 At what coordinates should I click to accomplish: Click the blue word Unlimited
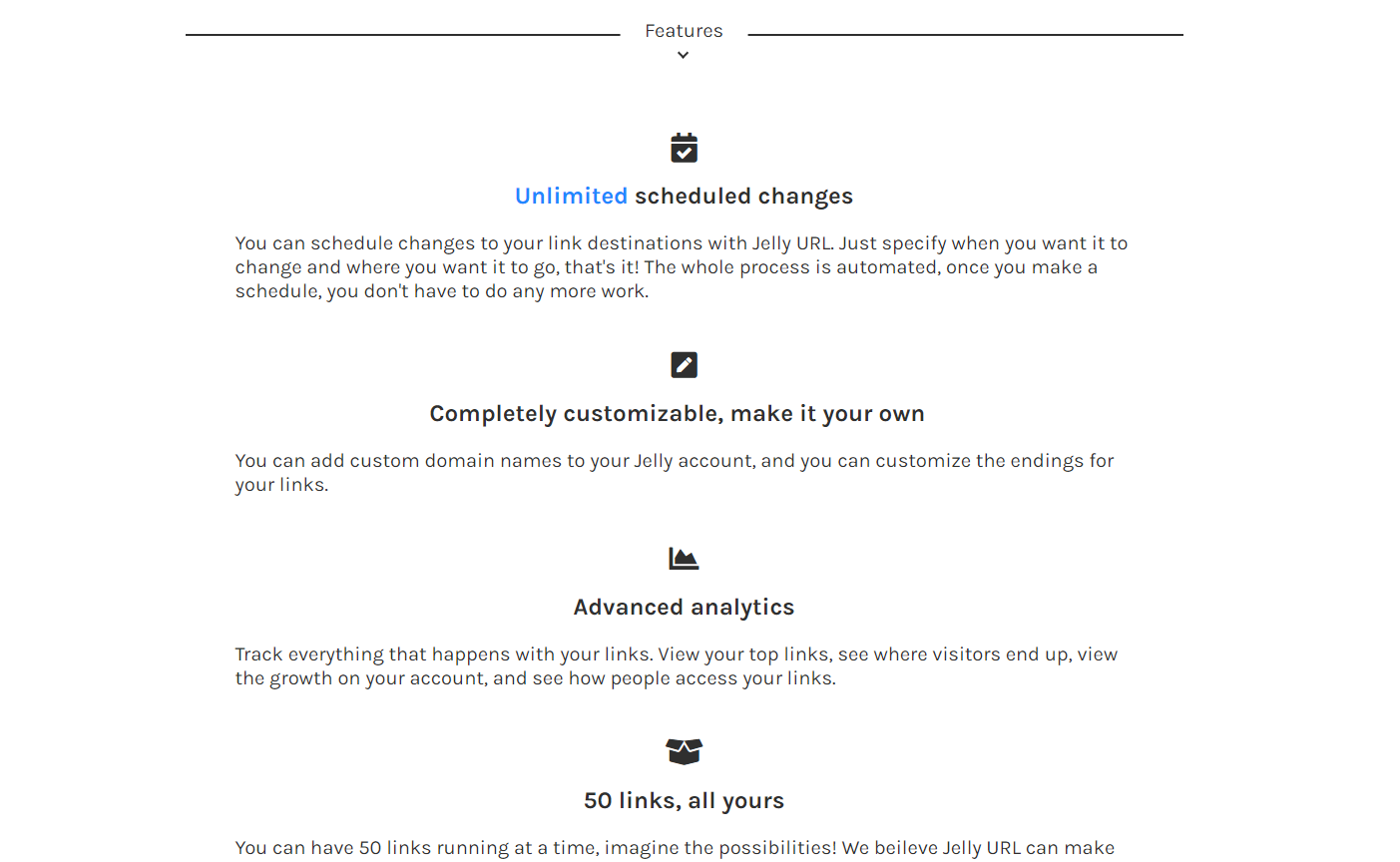571,197
